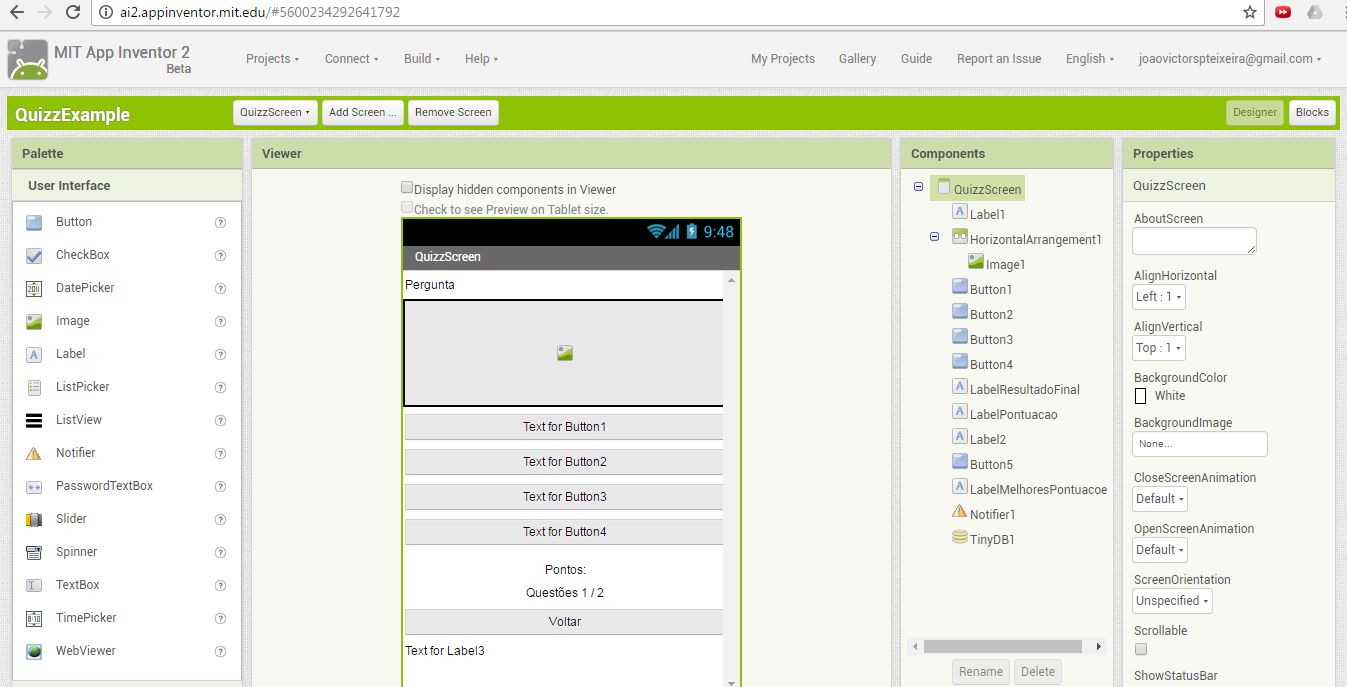The width and height of the screenshot is (1347, 687).
Task: Open the AlignHorizontal Left dropdown
Action: (1159, 297)
